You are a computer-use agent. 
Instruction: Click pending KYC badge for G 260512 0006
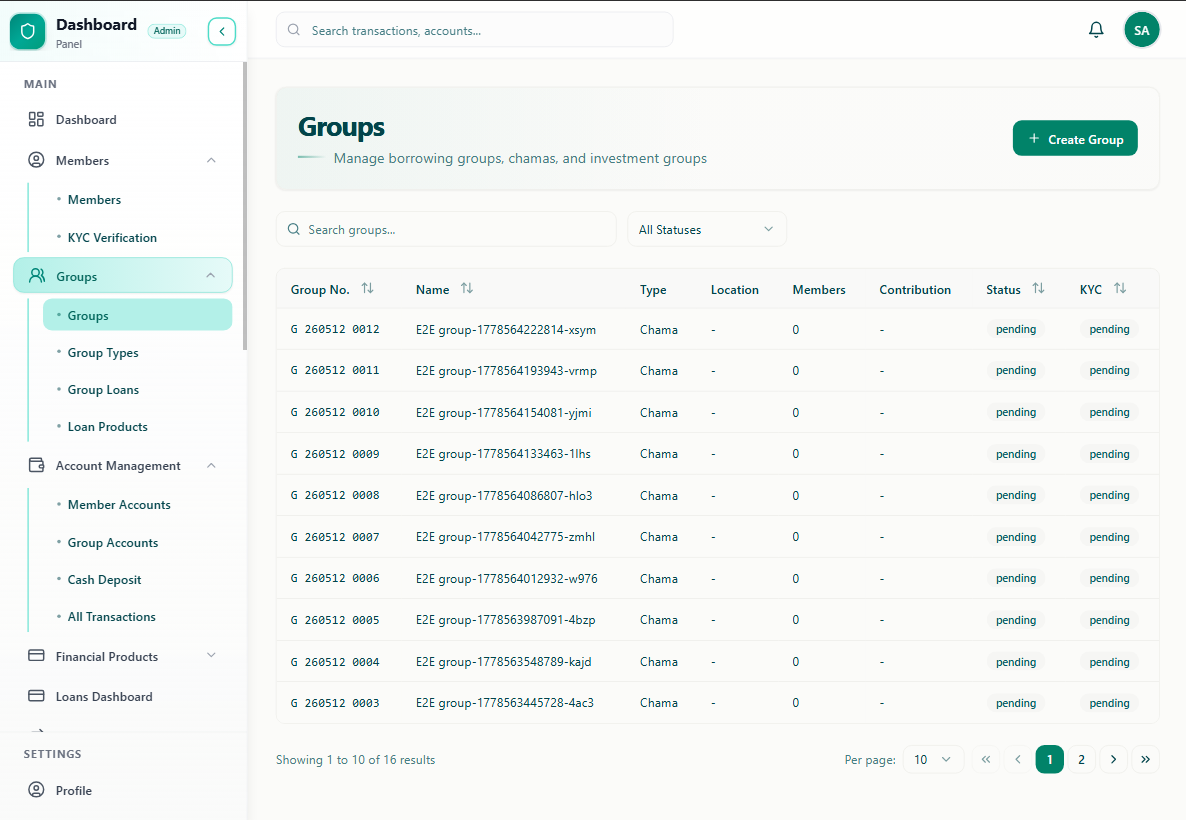tap(1109, 578)
